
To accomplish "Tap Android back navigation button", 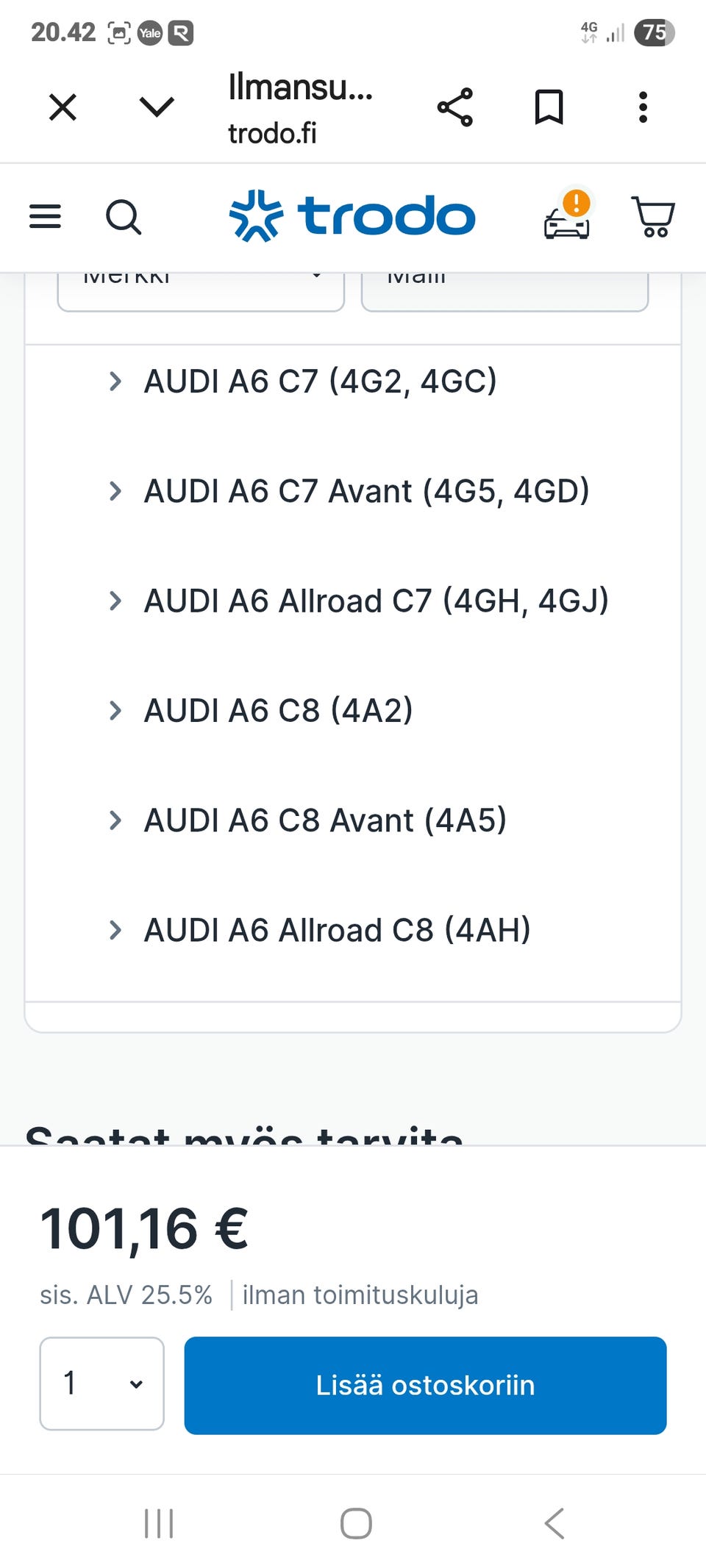I will 555,1523.
